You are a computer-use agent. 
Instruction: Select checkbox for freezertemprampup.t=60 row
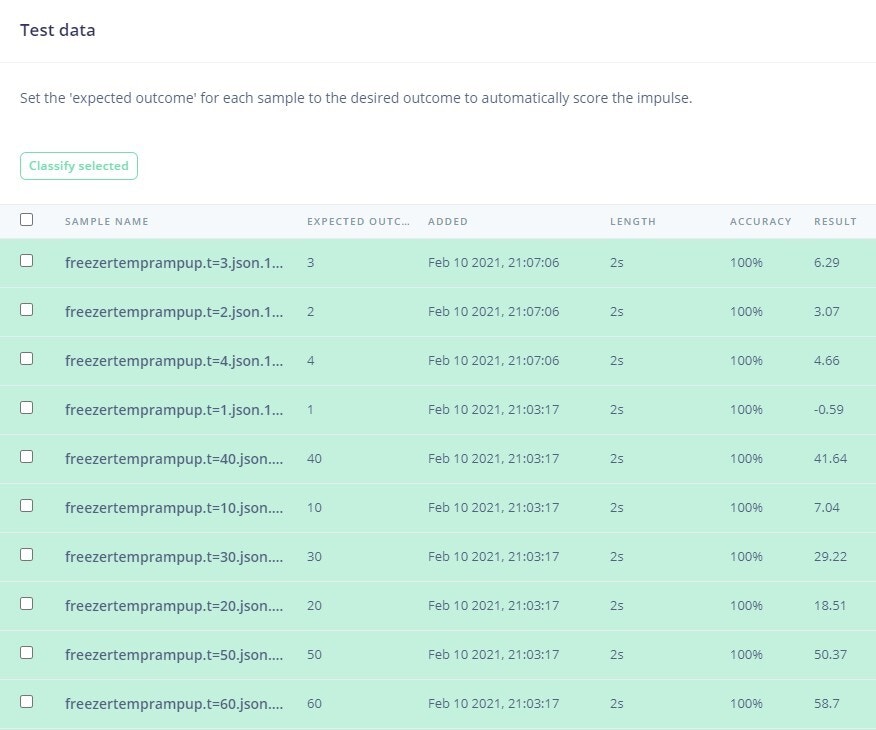pyautogui.click(x=26, y=702)
